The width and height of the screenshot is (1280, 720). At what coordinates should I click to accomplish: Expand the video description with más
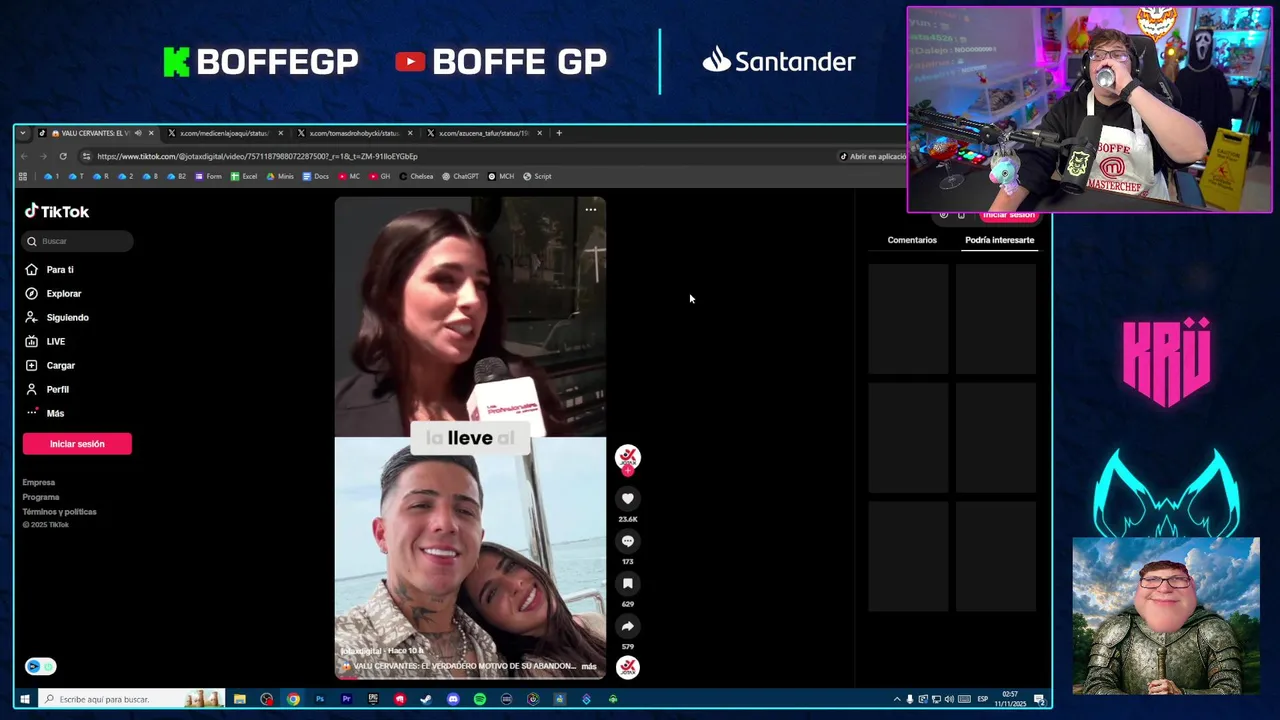coord(589,666)
